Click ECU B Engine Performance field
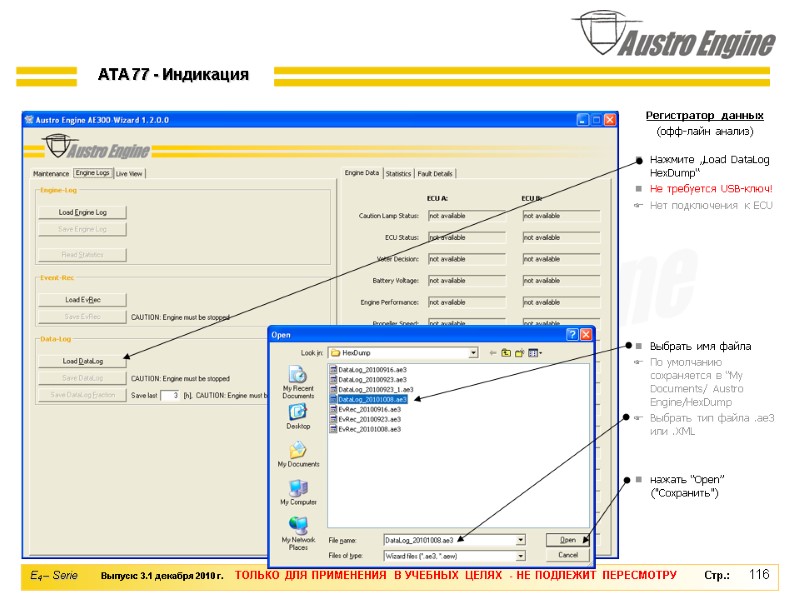This screenshot has height=600, width=800. point(561,303)
